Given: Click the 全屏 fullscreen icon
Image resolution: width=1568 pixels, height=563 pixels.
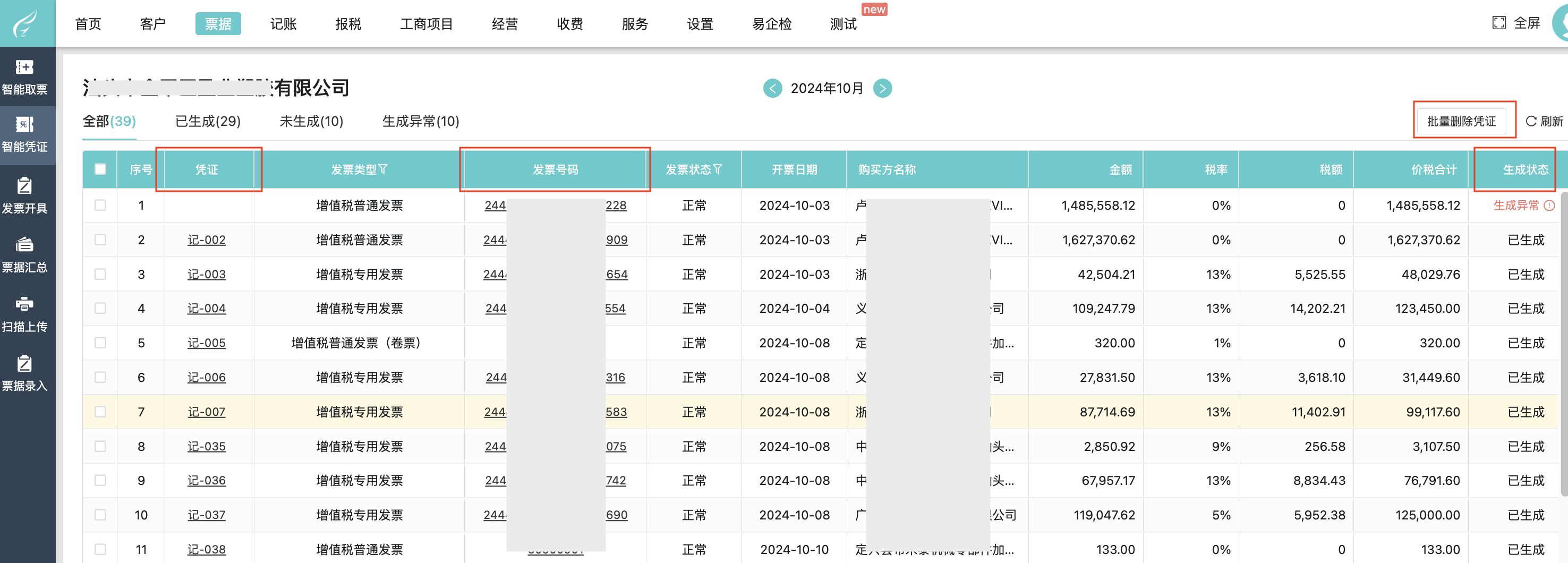Looking at the screenshot, I should (x=1498, y=23).
